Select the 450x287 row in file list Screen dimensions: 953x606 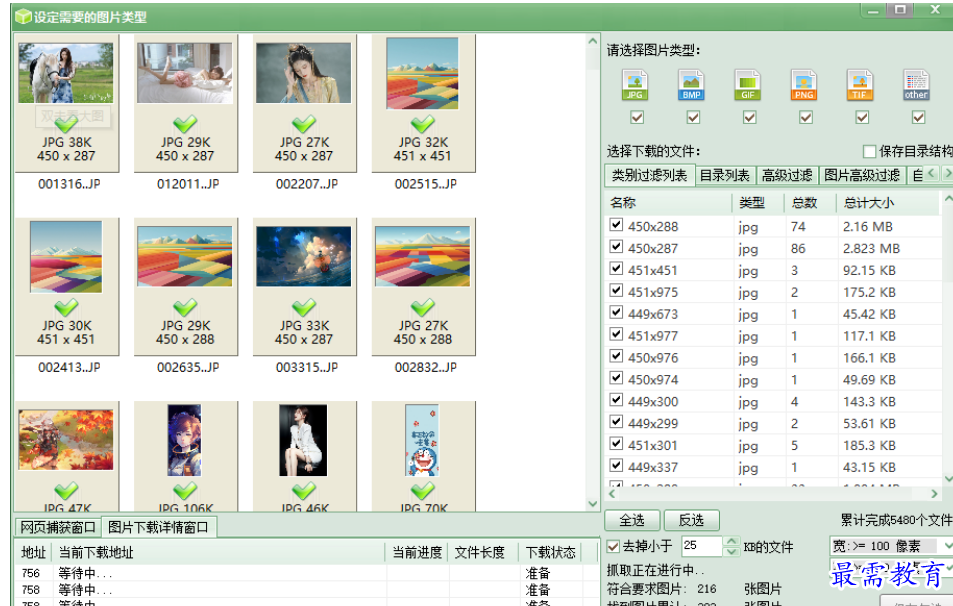pos(772,249)
